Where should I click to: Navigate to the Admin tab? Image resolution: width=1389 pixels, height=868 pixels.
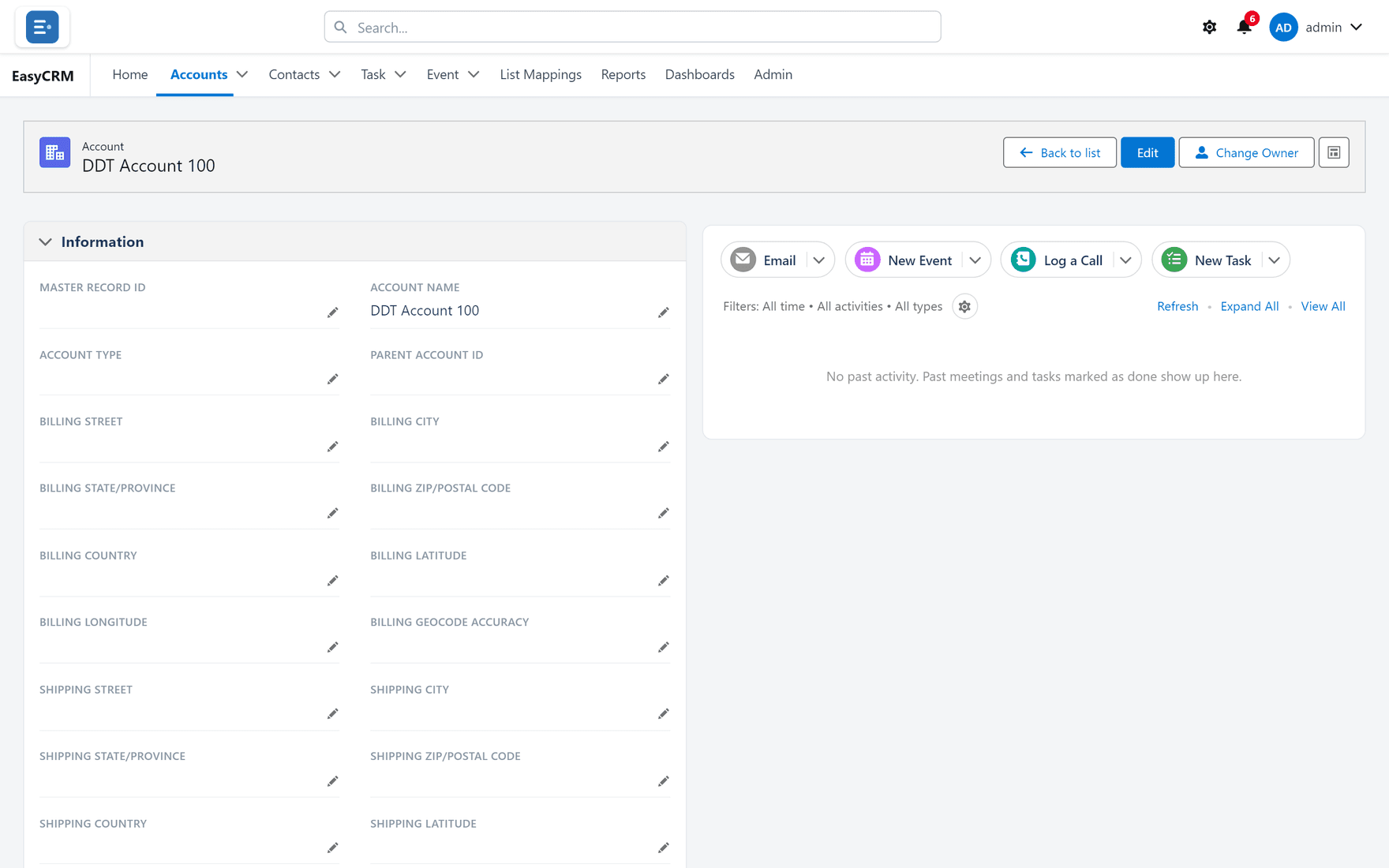pos(773,74)
